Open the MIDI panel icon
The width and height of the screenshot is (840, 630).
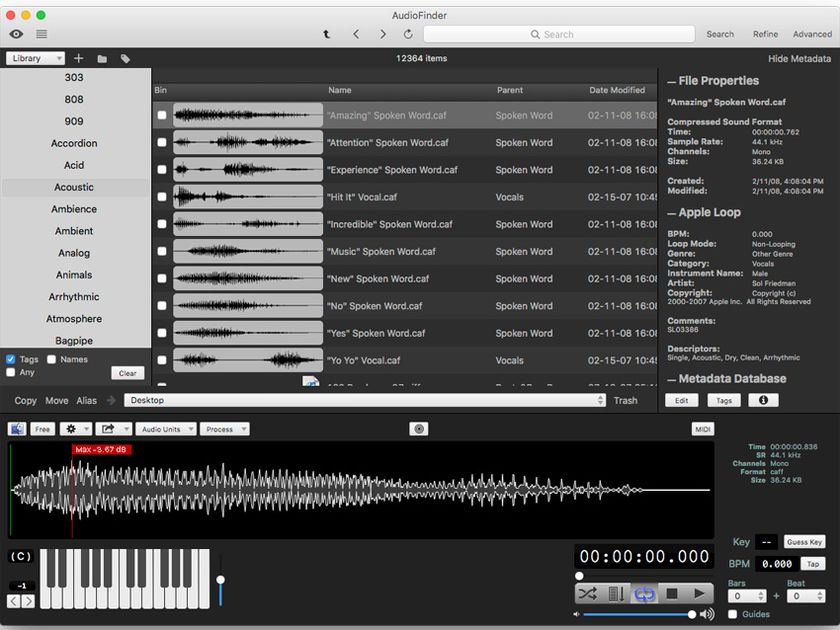pos(702,428)
